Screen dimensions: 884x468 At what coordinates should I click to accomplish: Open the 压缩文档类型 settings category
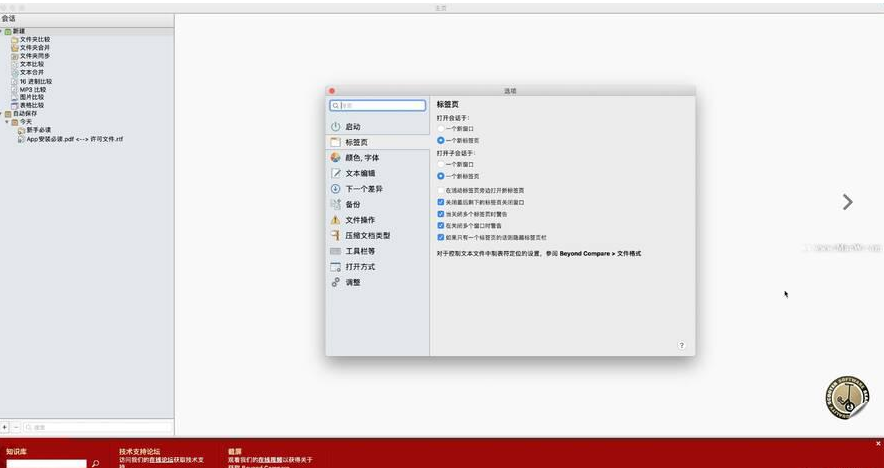[x=367, y=235]
